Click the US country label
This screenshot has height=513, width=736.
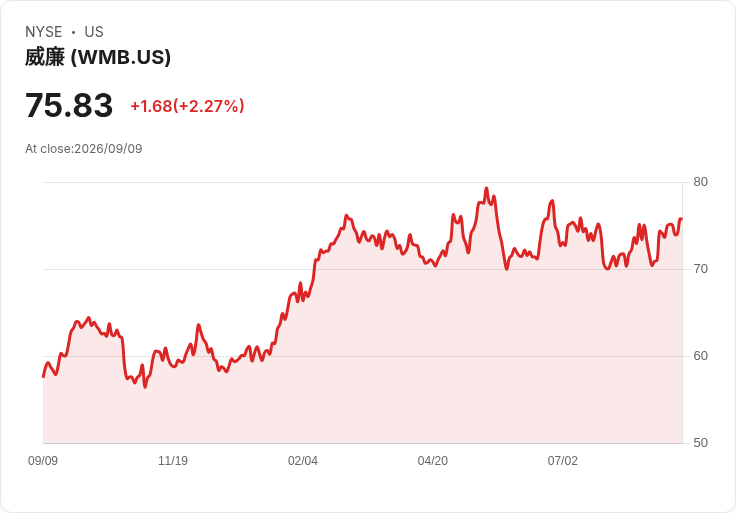pos(94,32)
